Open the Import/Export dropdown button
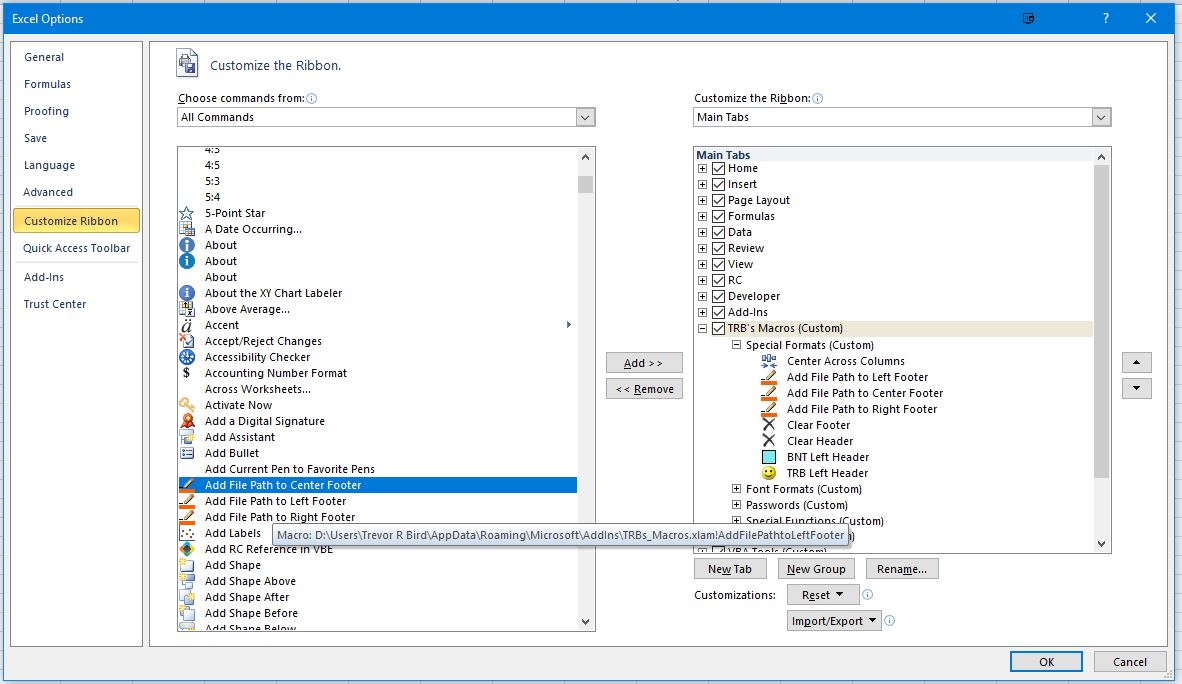The width and height of the screenshot is (1182, 684). tap(834, 621)
